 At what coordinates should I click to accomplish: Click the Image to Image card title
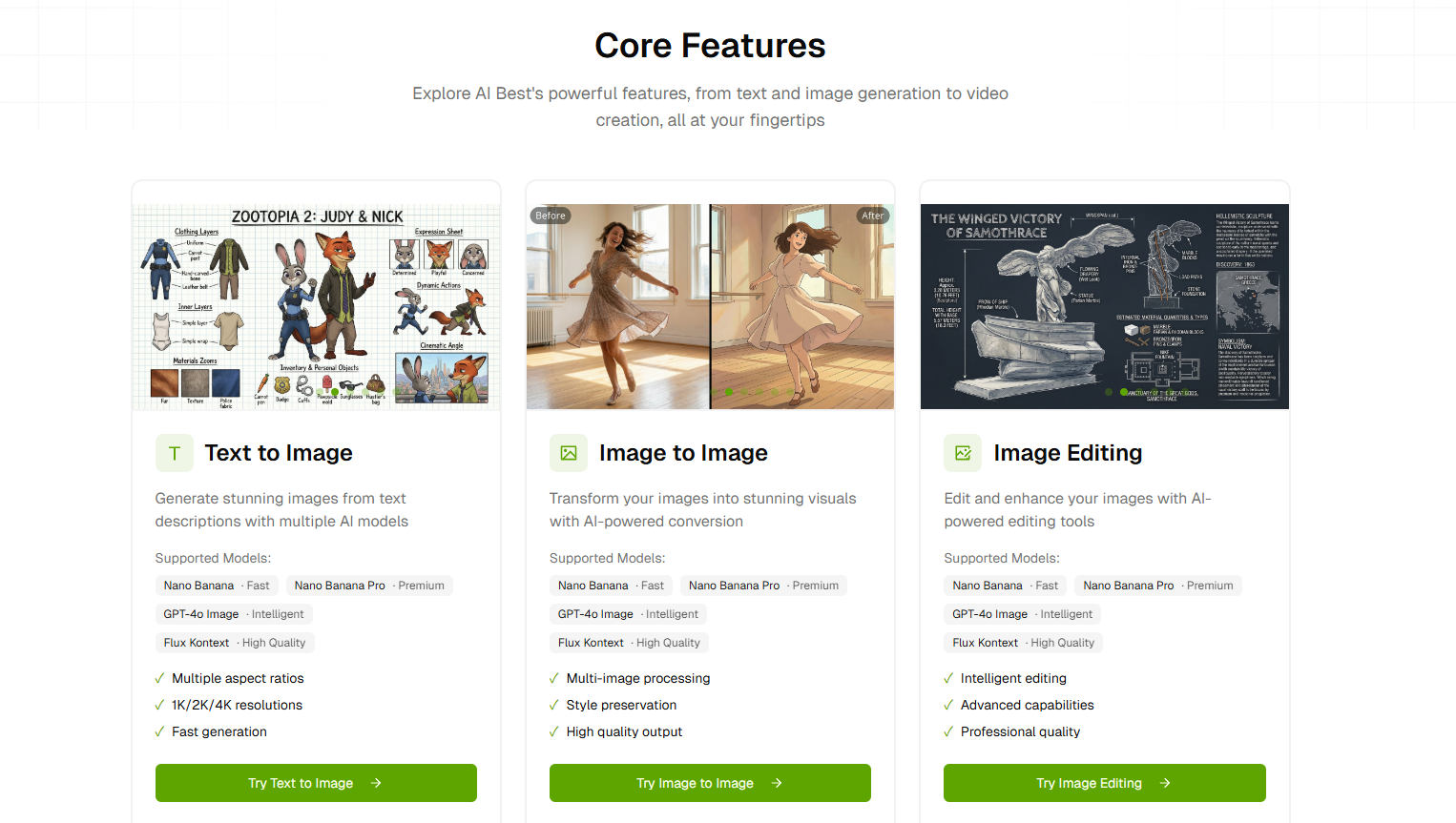click(x=683, y=453)
